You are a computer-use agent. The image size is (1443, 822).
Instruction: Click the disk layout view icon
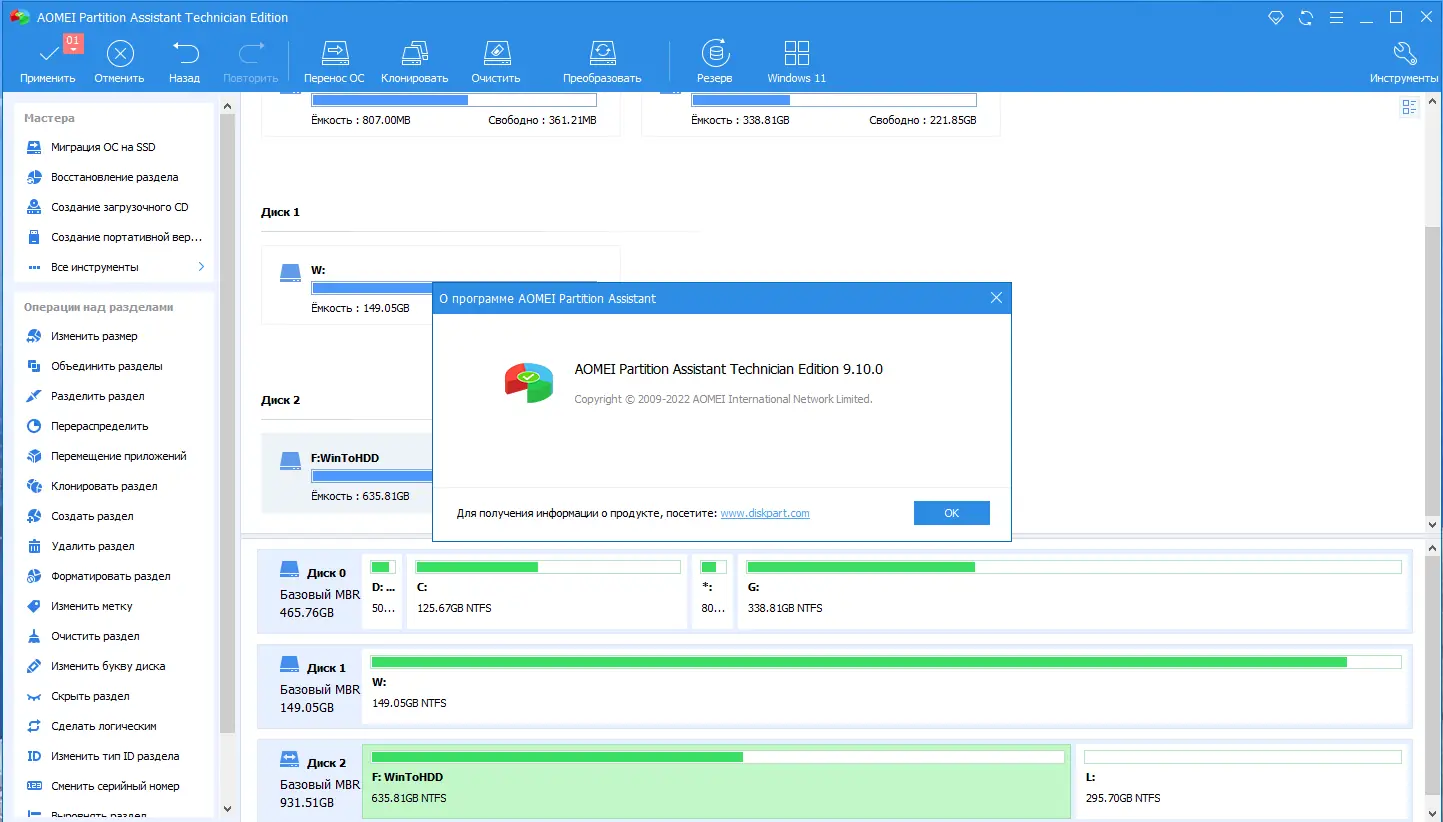(1409, 107)
